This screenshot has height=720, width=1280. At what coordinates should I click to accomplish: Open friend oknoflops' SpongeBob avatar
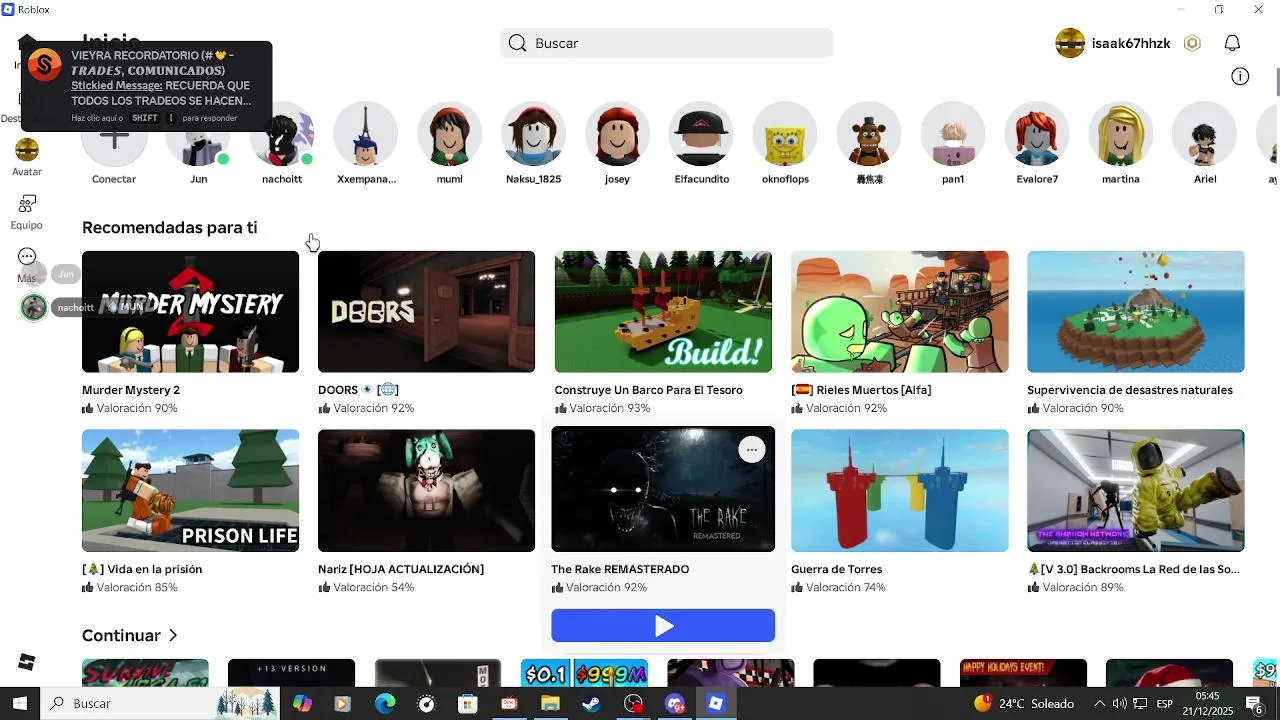[x=785, y=135]
